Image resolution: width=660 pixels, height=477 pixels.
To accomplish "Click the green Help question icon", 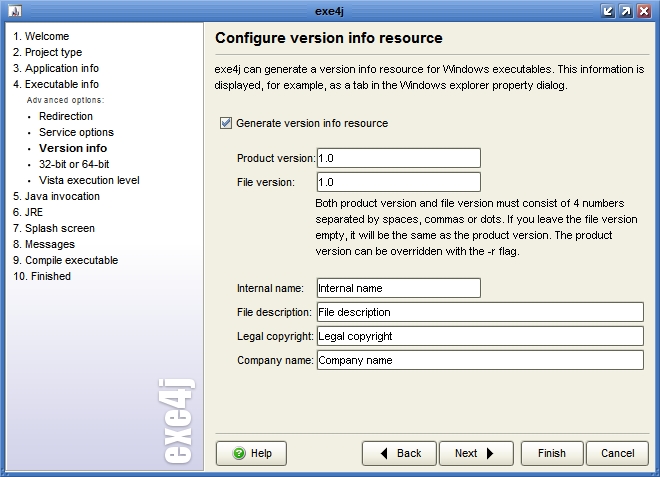I will [239, 453].
